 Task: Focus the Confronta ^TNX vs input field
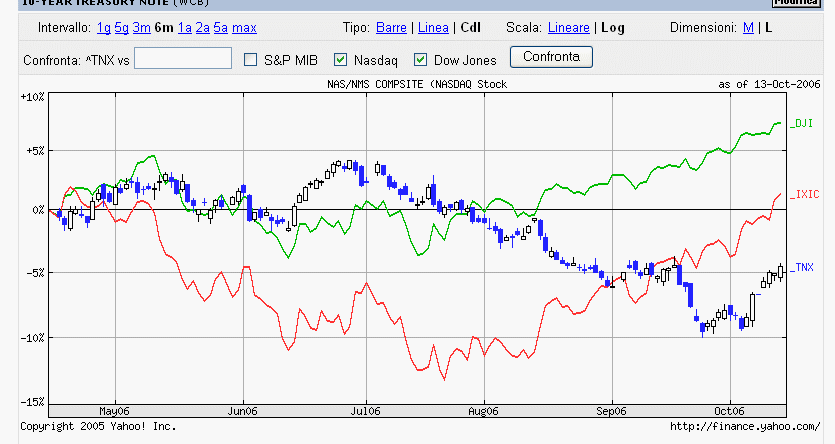click(183, 58)
